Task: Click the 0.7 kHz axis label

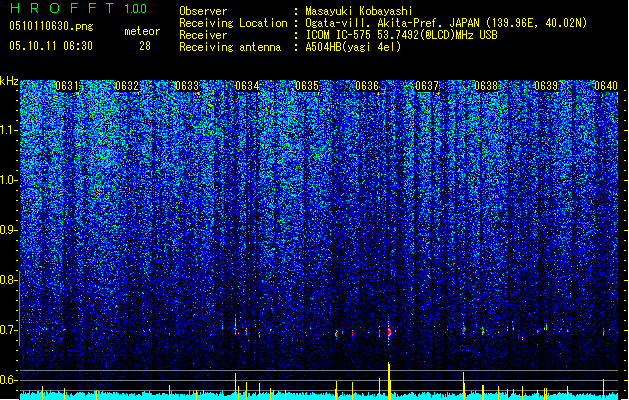Action: click(x=7, y=330)
